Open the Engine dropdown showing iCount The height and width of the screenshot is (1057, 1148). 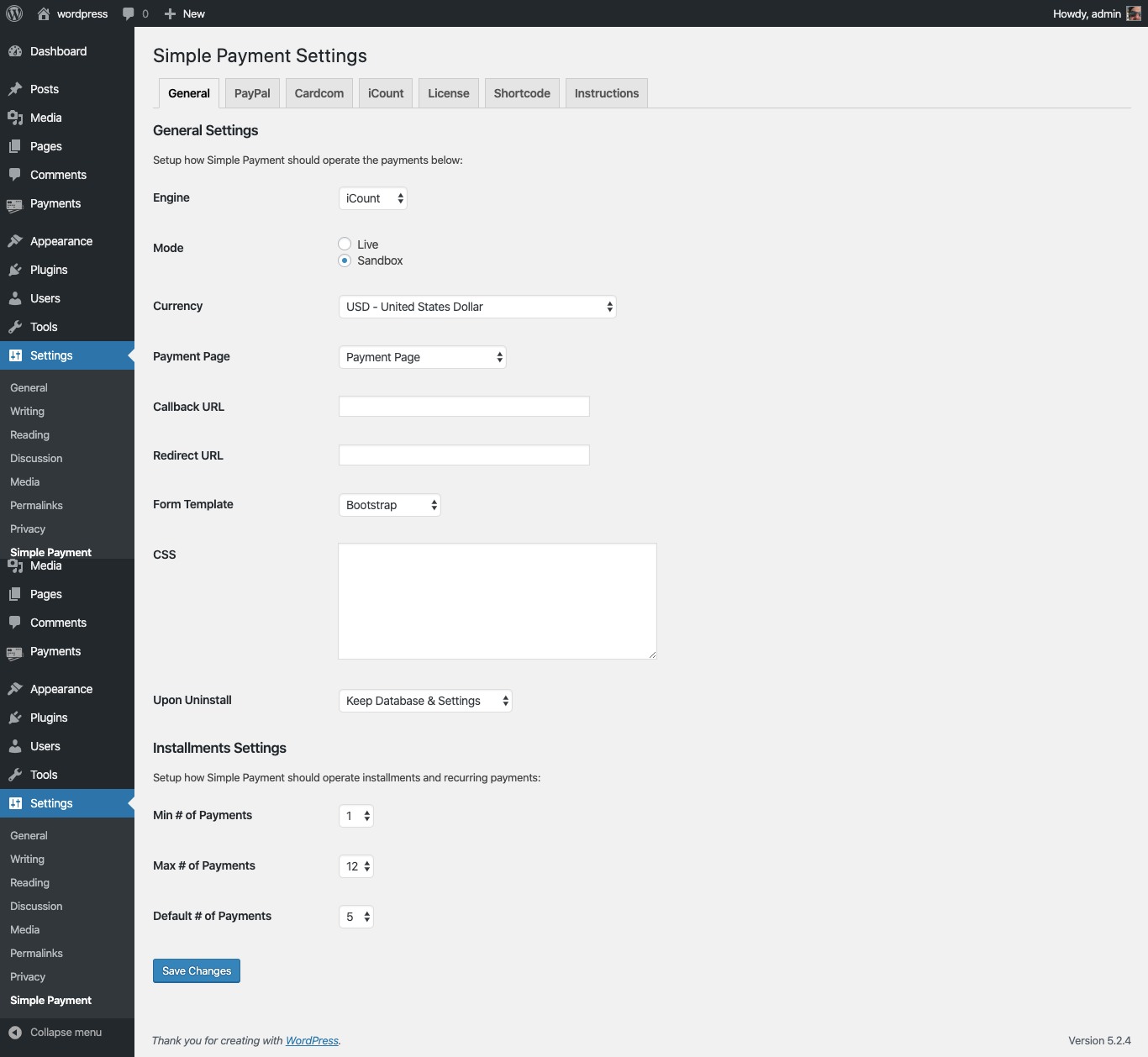click(373, 198)
